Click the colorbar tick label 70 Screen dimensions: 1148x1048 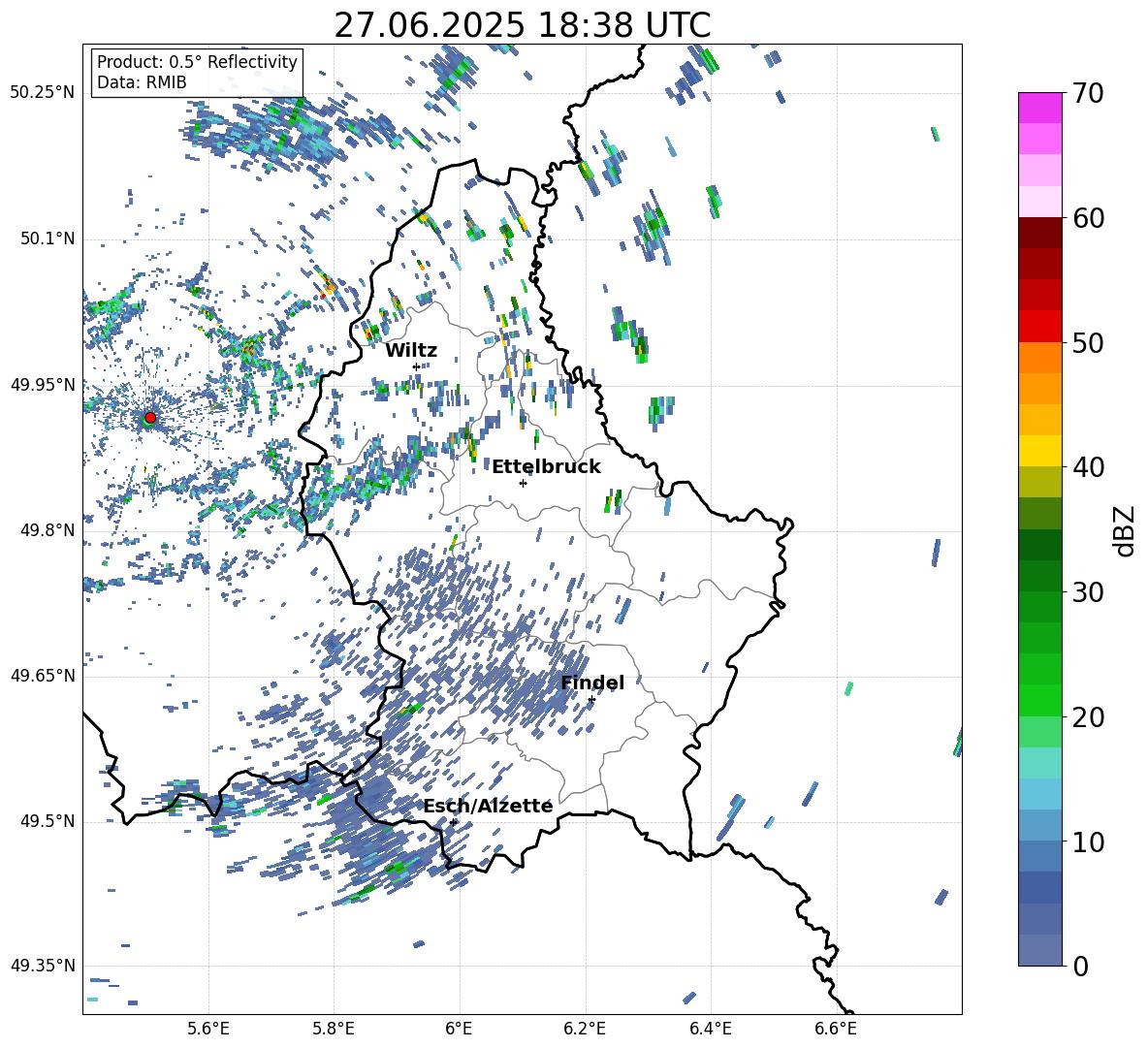pyautogui.click(x=1088, y=94)
